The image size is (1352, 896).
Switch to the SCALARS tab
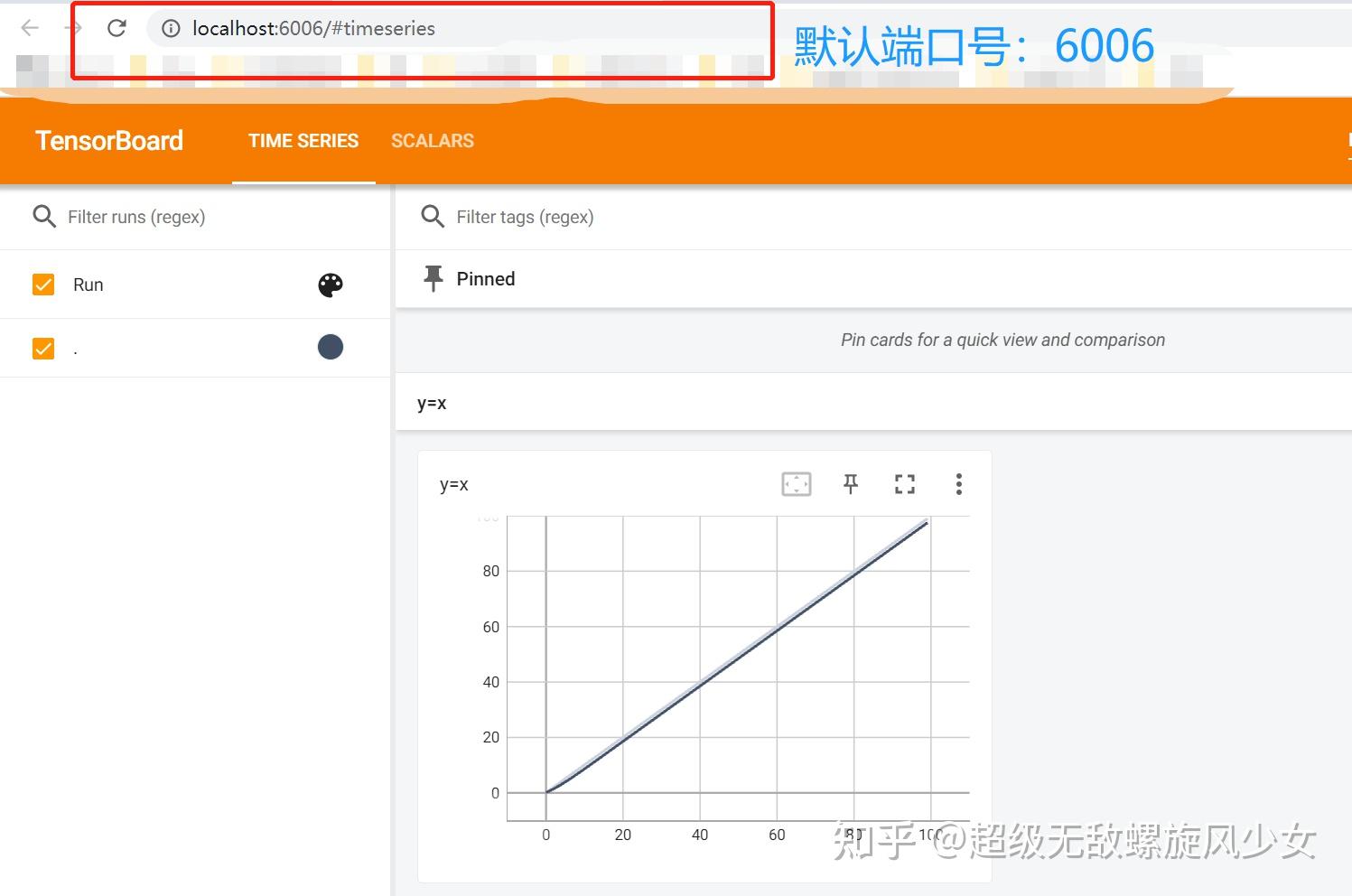click(x=433, y=141)
